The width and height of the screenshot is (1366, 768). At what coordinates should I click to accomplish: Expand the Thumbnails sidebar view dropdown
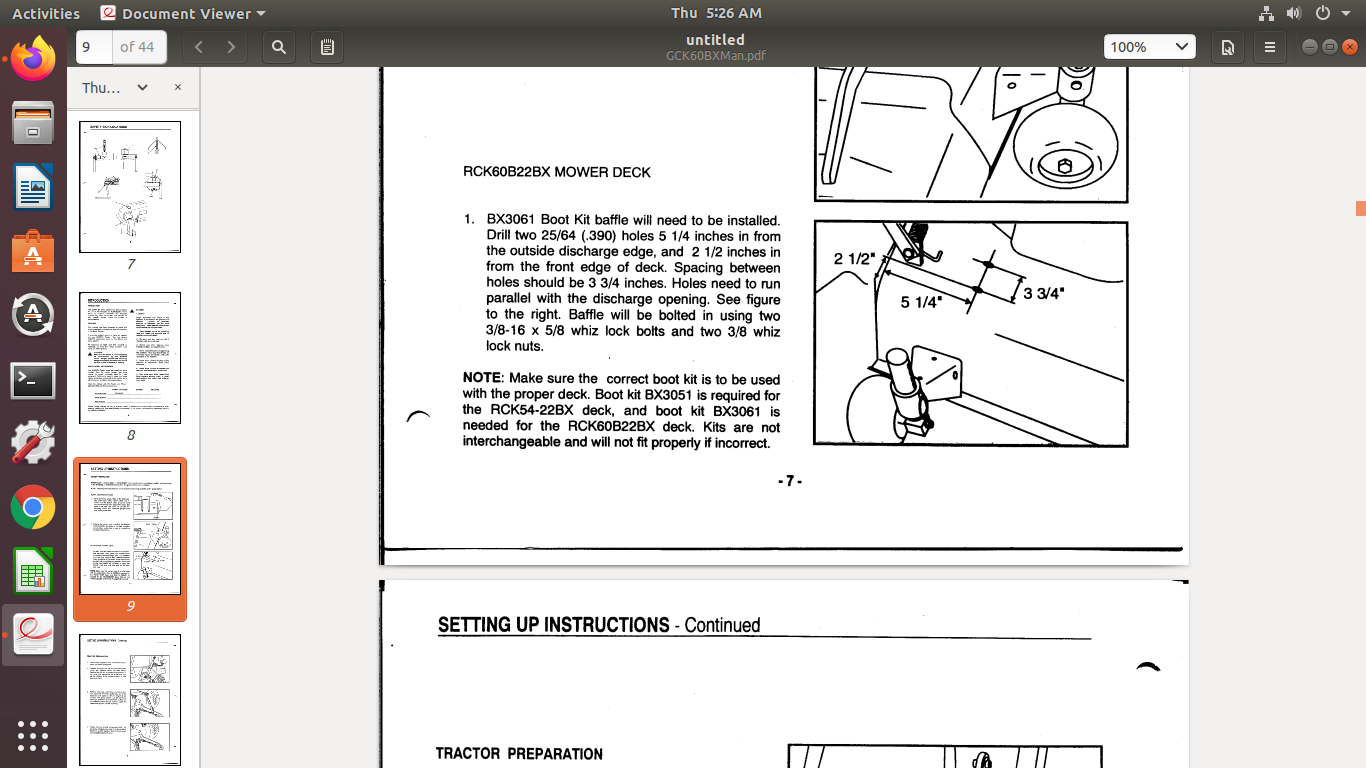(142, 88)
